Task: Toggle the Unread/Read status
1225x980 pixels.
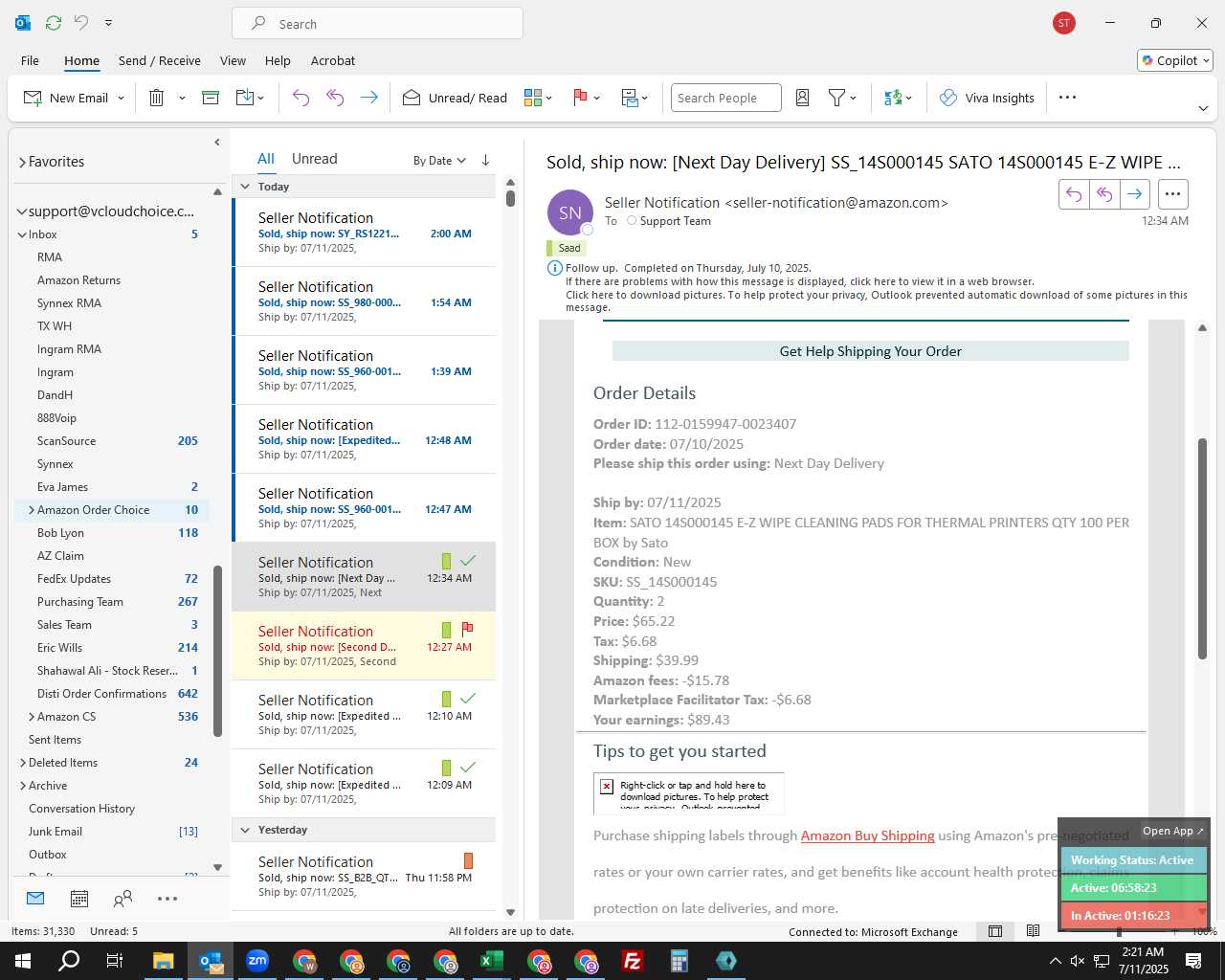Action: [x=456, y=98]
